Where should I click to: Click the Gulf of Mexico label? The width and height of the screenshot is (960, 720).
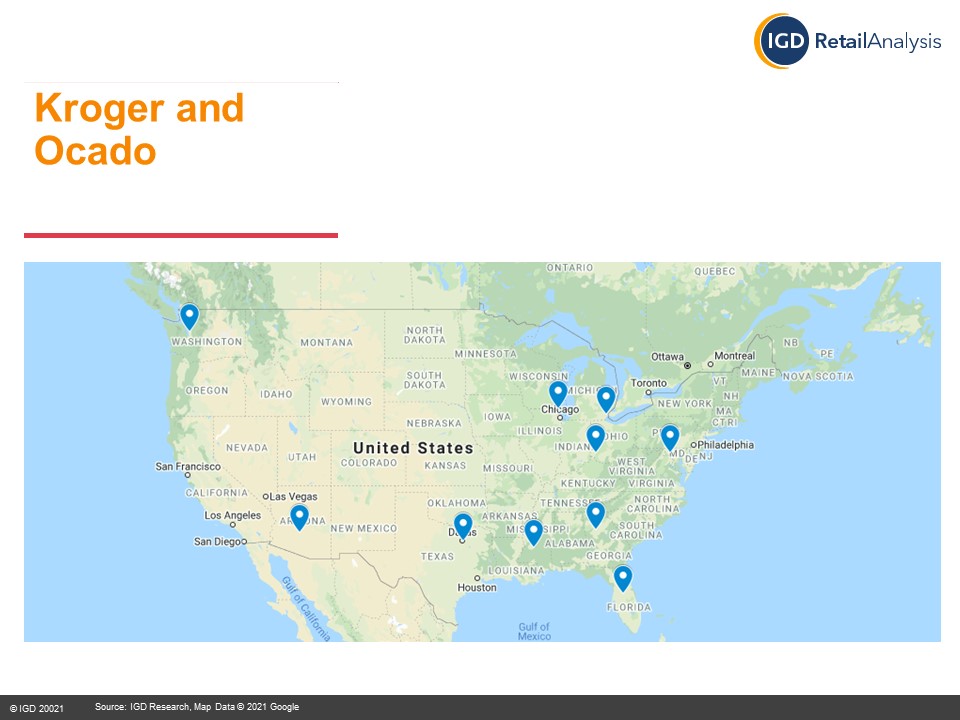point(534,631)
